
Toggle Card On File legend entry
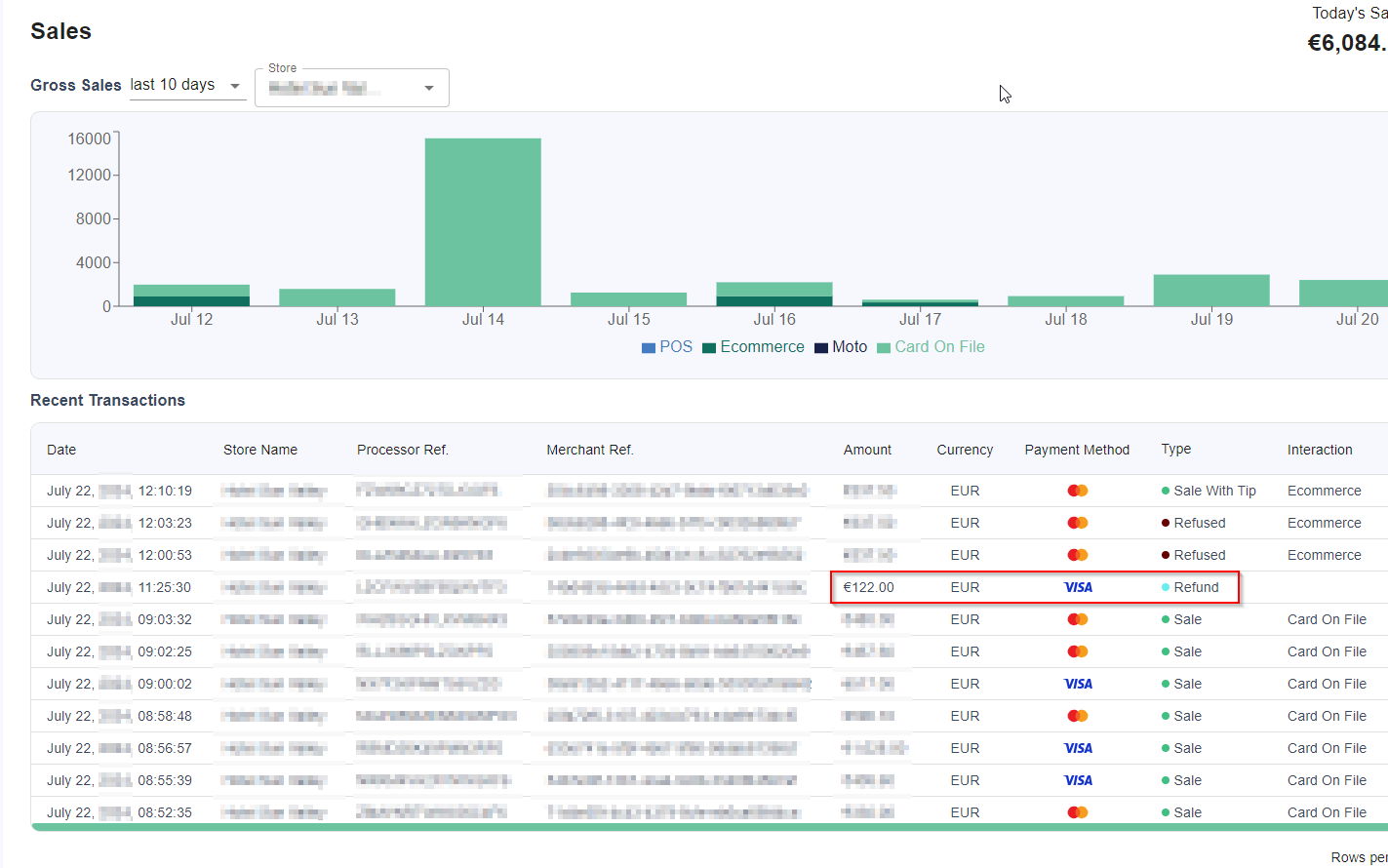tap(931, 347)
